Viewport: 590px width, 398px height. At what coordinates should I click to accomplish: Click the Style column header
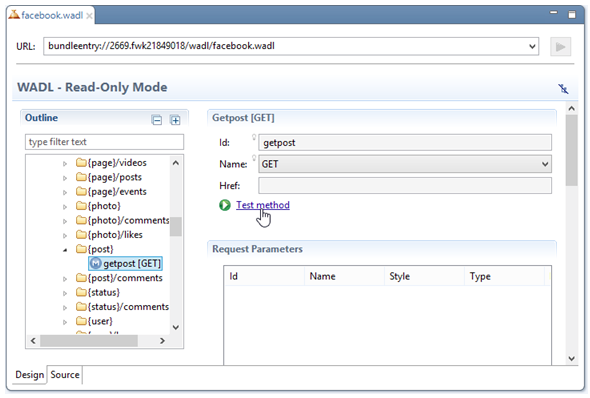pos(424,276)
